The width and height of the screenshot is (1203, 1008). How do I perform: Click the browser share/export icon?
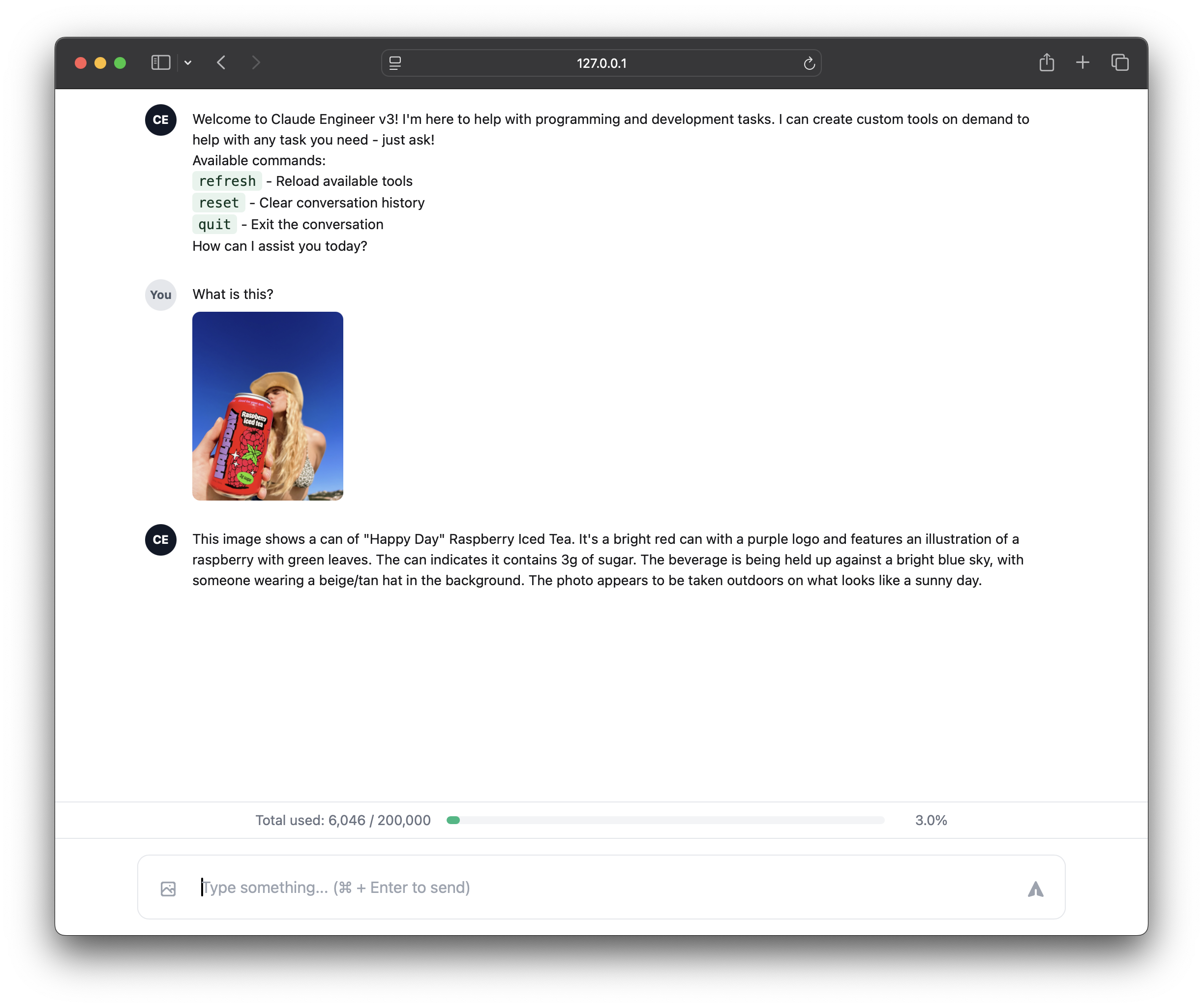point(1046,62)
